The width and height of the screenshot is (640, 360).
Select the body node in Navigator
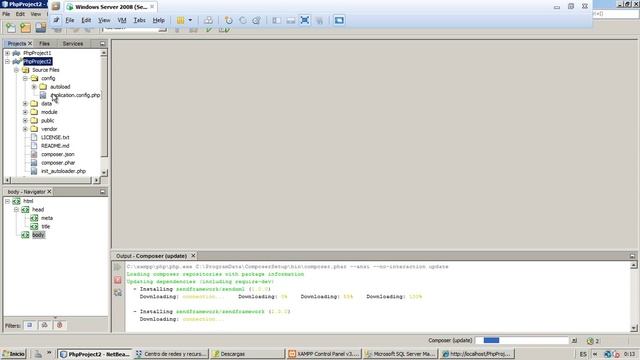[38, 235]
